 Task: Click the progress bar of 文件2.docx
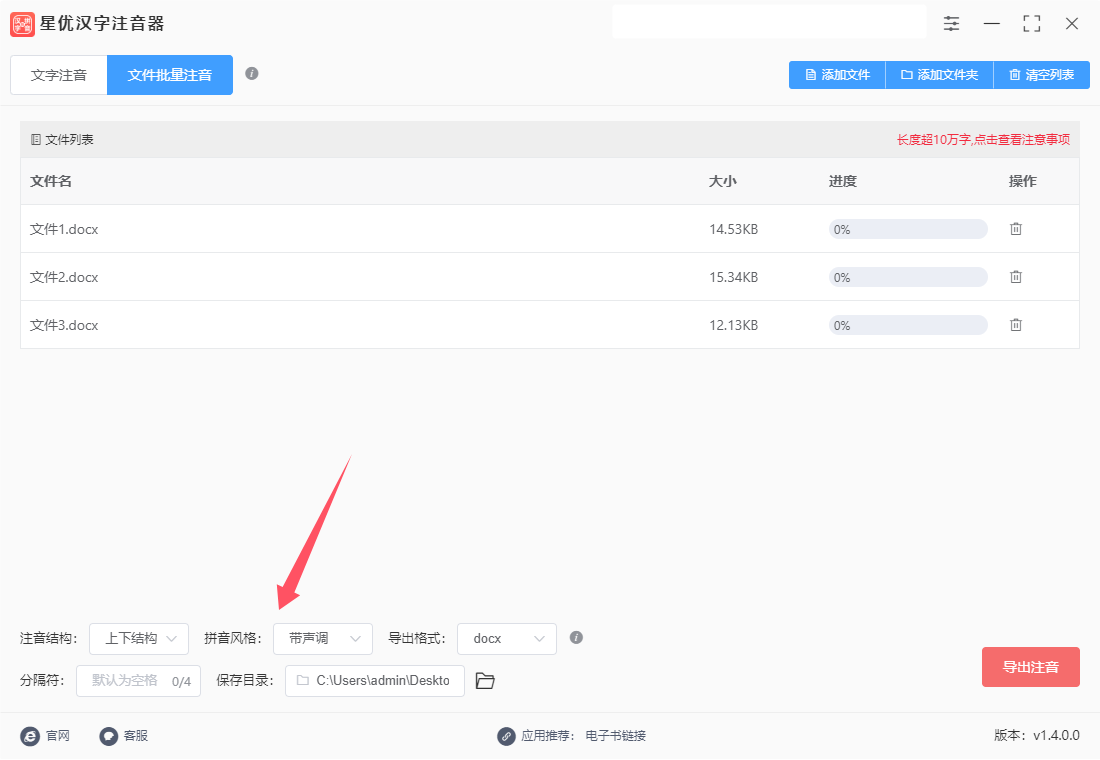click(x=908, y=278)
